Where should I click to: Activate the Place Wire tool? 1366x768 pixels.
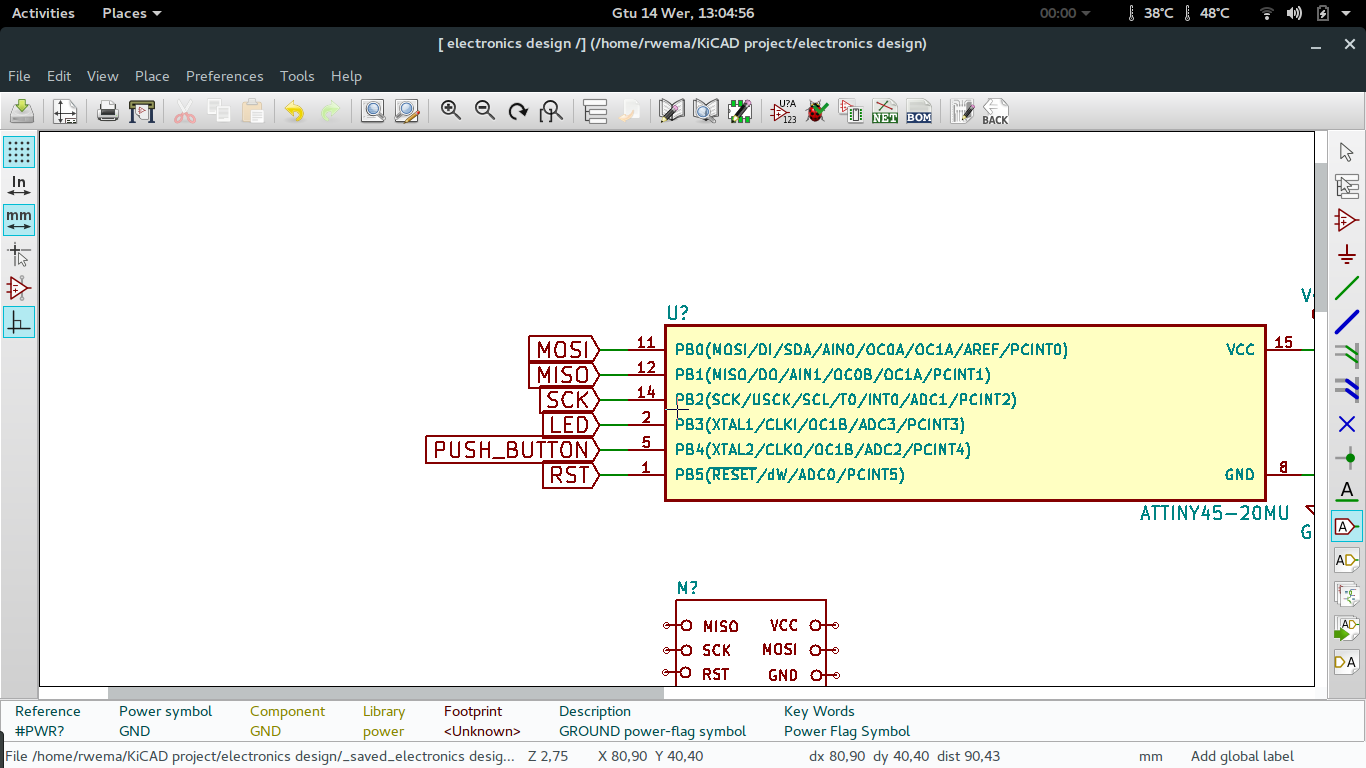[x=1347, y=289]
